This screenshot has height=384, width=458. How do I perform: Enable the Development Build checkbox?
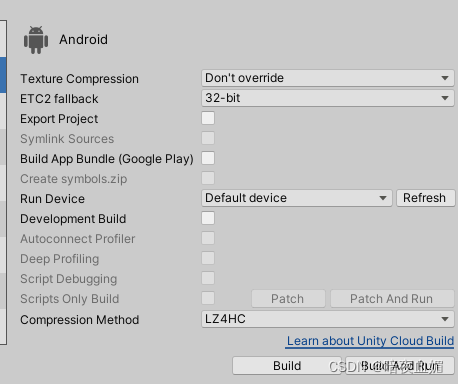coord(208,218)
